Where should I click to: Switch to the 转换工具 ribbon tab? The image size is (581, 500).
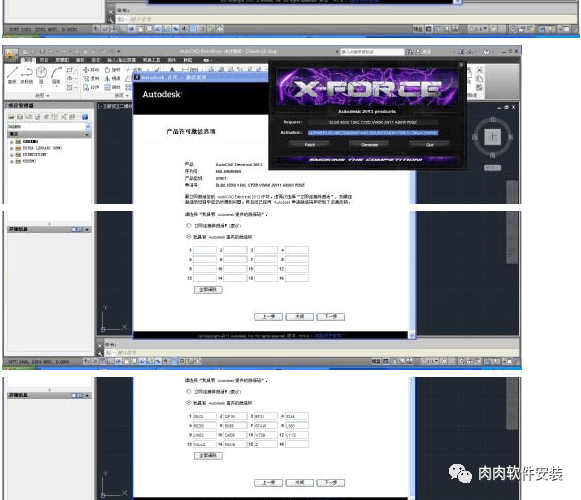(152, 60)
